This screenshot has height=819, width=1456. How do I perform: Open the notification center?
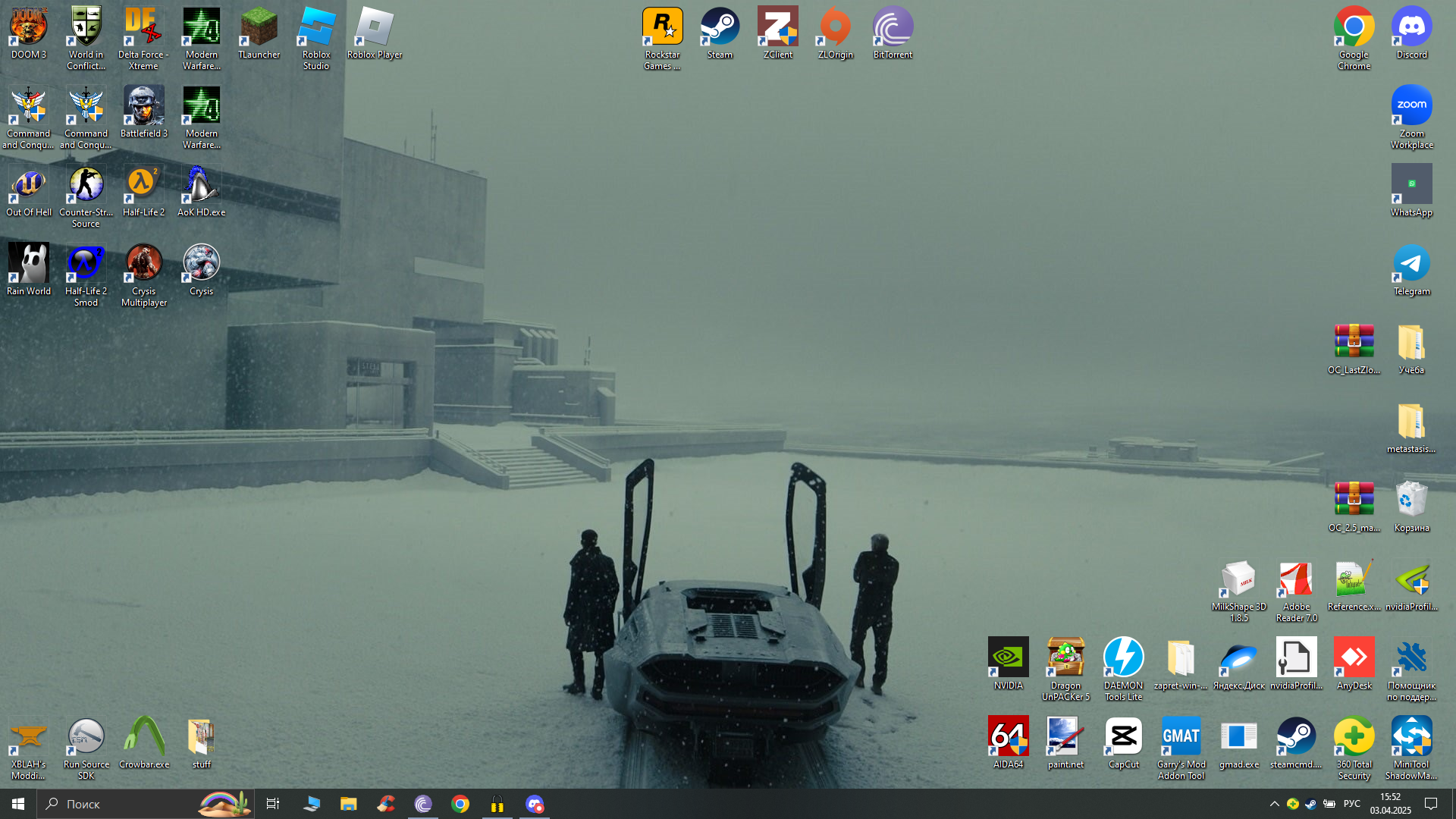point(1431,804)
